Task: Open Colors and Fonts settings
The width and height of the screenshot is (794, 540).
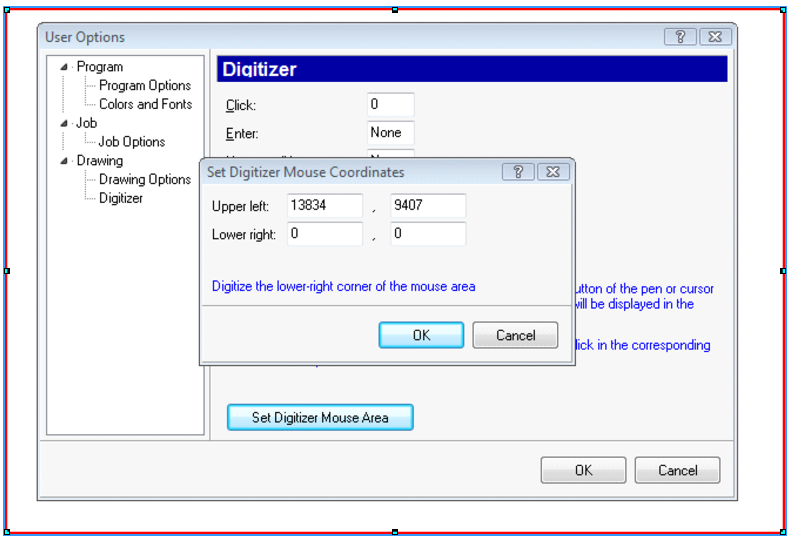Action: tap(145, 104)
